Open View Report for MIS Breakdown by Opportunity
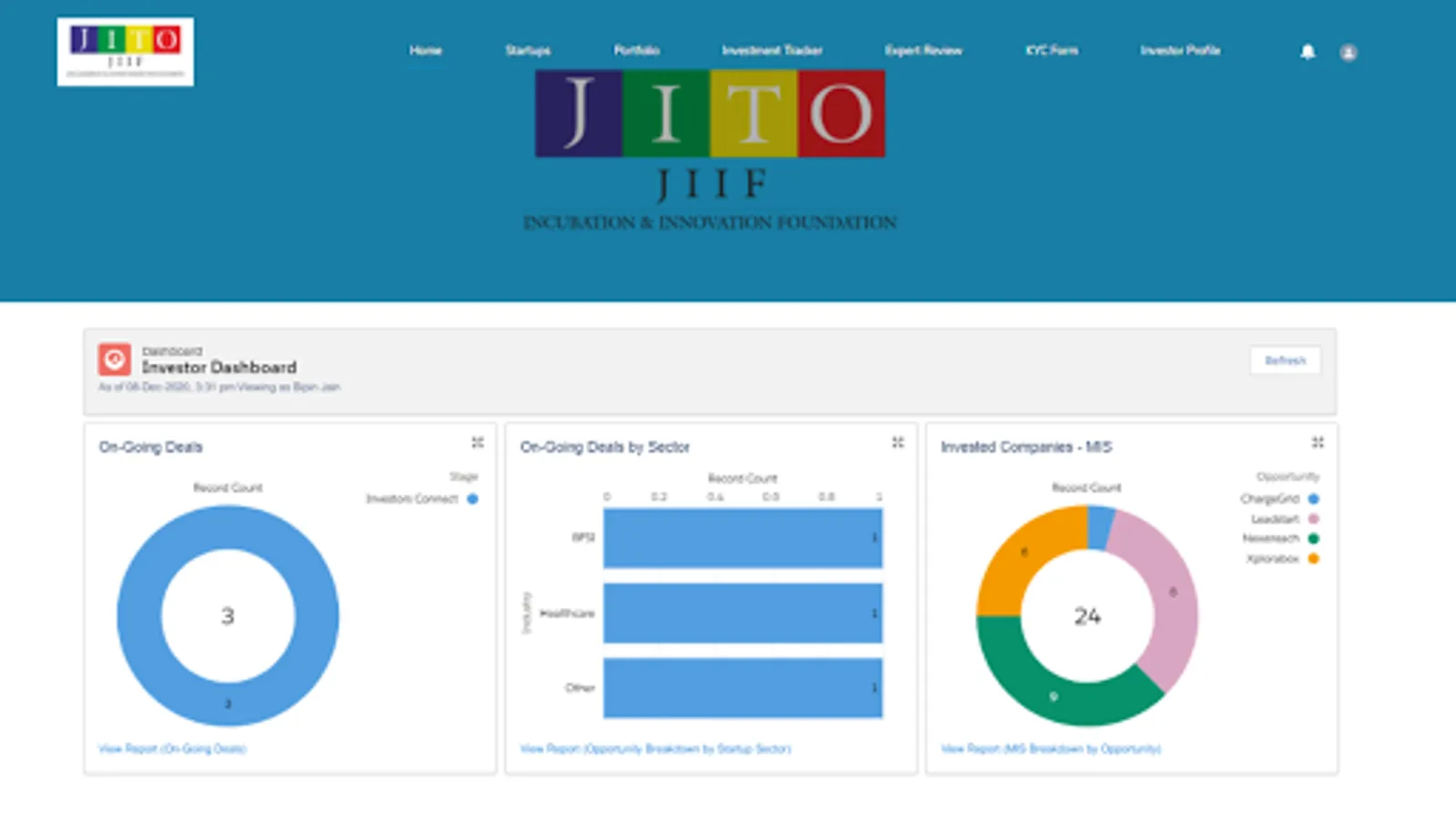The image size is (1456, 819). click(x=1051, y=749)
